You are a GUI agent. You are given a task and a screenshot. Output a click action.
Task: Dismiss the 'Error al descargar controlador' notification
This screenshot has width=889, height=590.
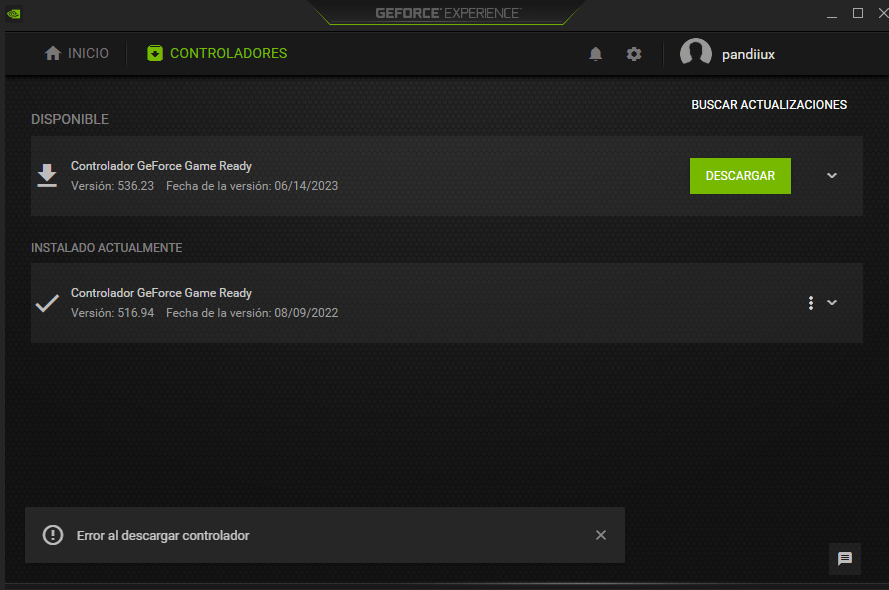coord(601,535)
